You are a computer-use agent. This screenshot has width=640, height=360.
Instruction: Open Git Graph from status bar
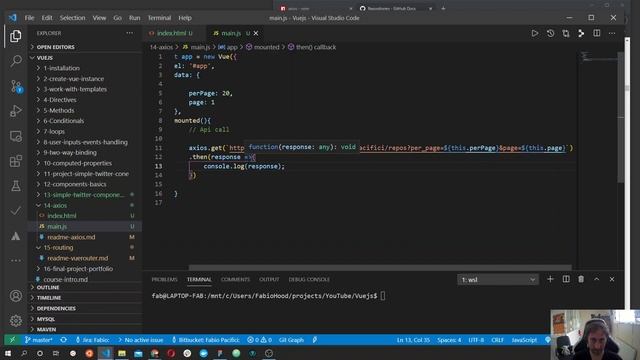(x=291, y=340)
